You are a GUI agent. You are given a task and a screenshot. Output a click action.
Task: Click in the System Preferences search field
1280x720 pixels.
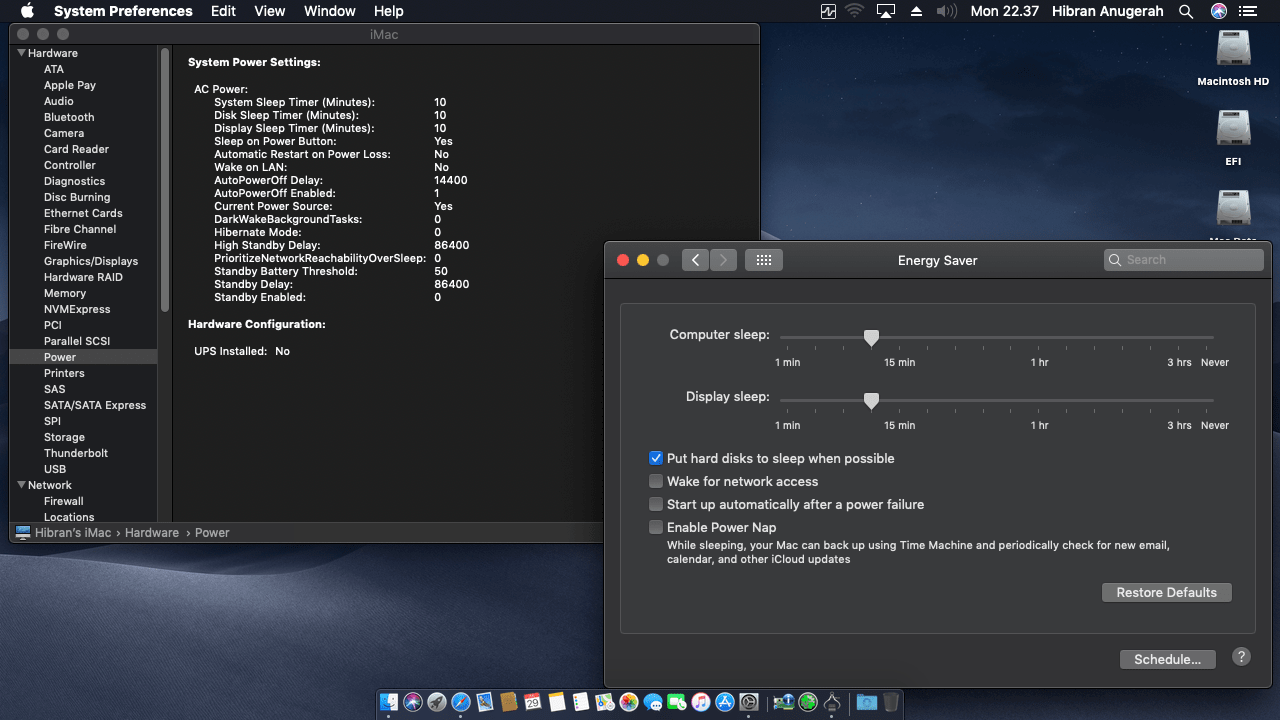(x=1184, y=260)
